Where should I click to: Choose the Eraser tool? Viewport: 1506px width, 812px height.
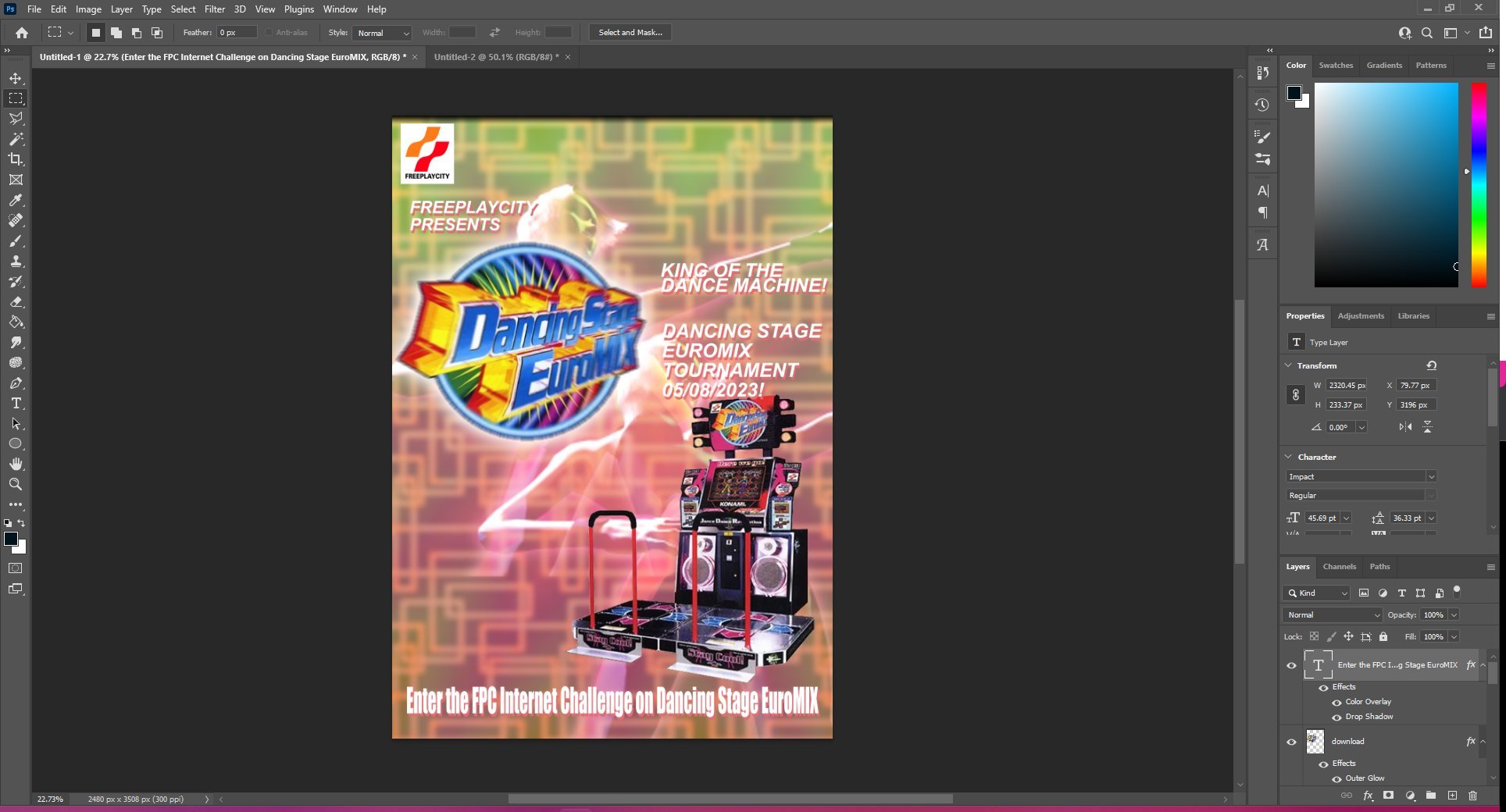16,301
